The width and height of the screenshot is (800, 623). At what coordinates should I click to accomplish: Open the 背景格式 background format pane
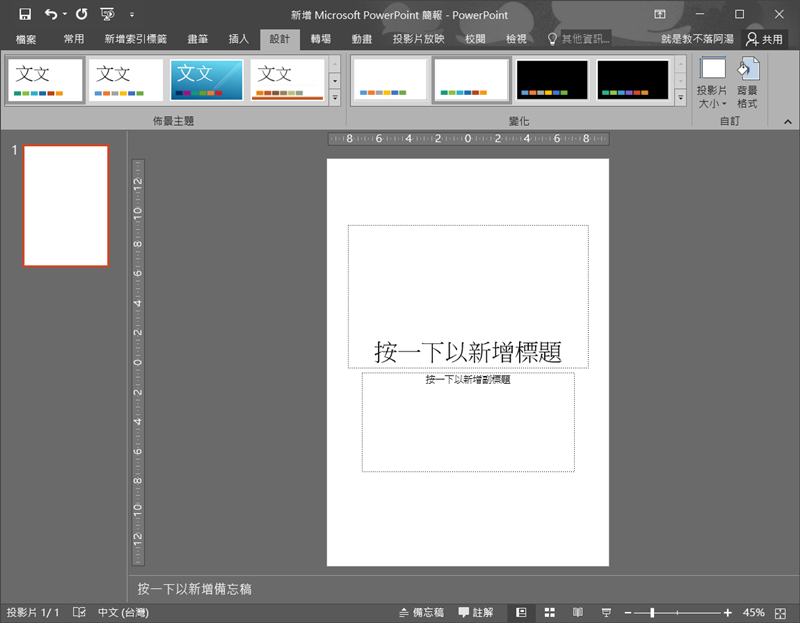pos(747,82)
